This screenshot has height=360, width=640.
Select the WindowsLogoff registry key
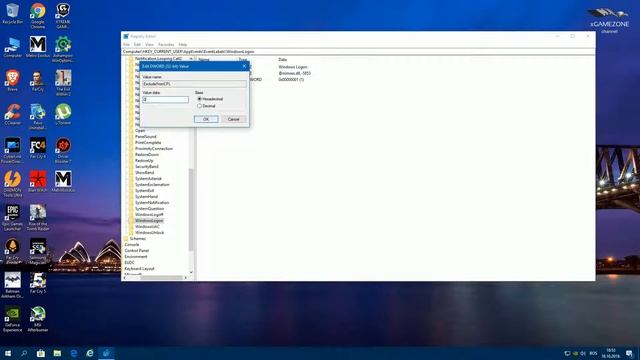click(x=149, y=214)
